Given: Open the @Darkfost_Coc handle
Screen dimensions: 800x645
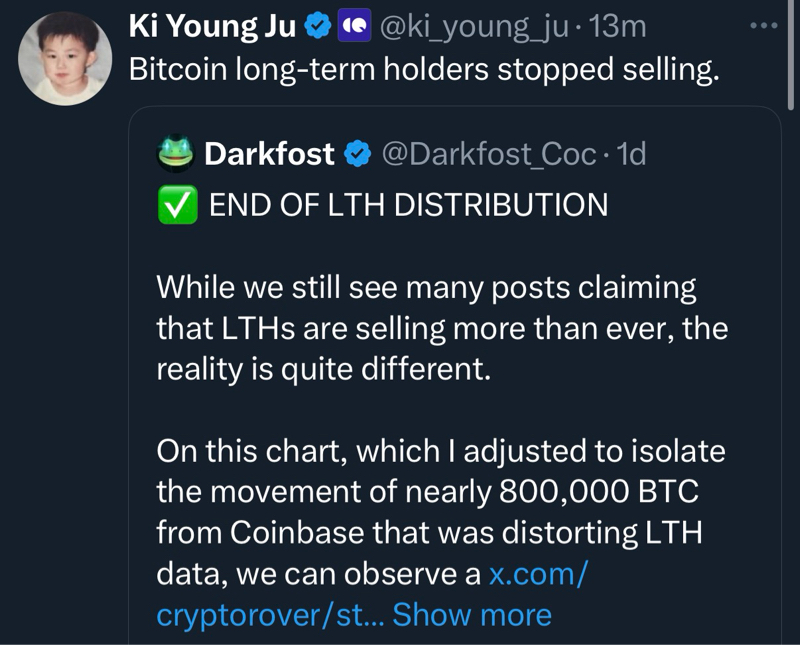Looking at the screenshot, I should pyautogui.click(x=490, y=154).
